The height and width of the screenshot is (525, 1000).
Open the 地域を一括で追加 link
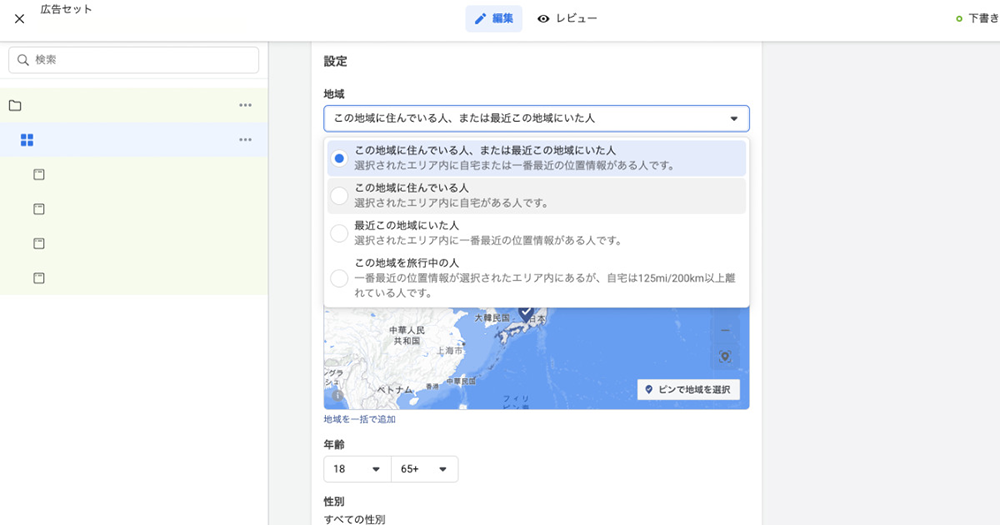point(360,419)
